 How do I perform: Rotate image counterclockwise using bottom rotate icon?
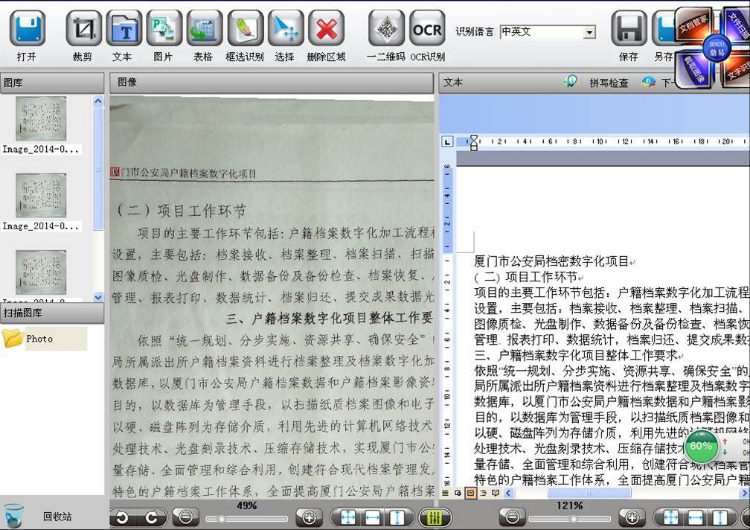(122, 517)
